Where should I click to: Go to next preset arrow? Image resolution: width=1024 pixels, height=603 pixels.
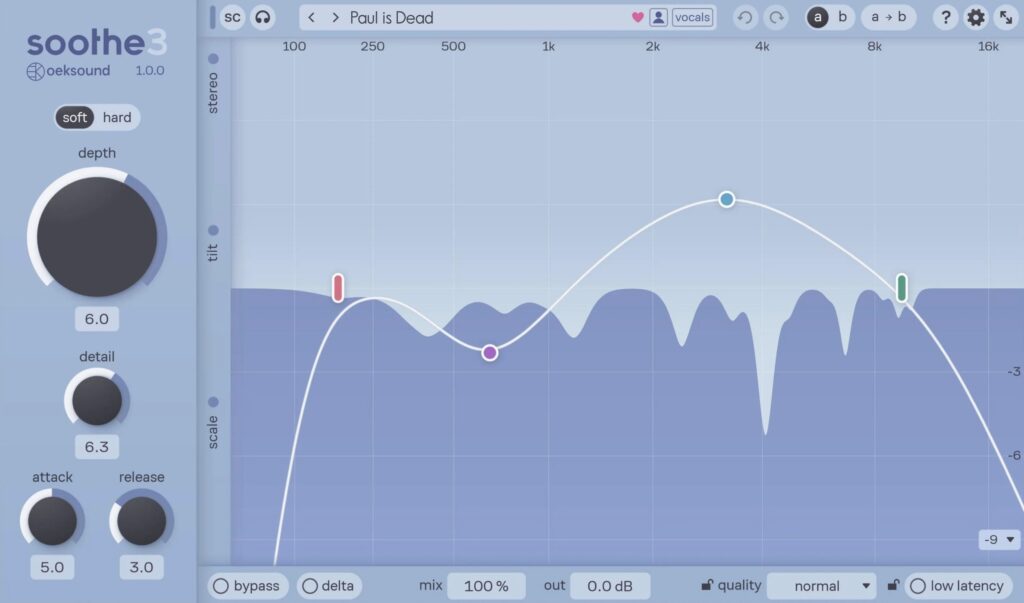pyautogui.click(x=335, y=18)
